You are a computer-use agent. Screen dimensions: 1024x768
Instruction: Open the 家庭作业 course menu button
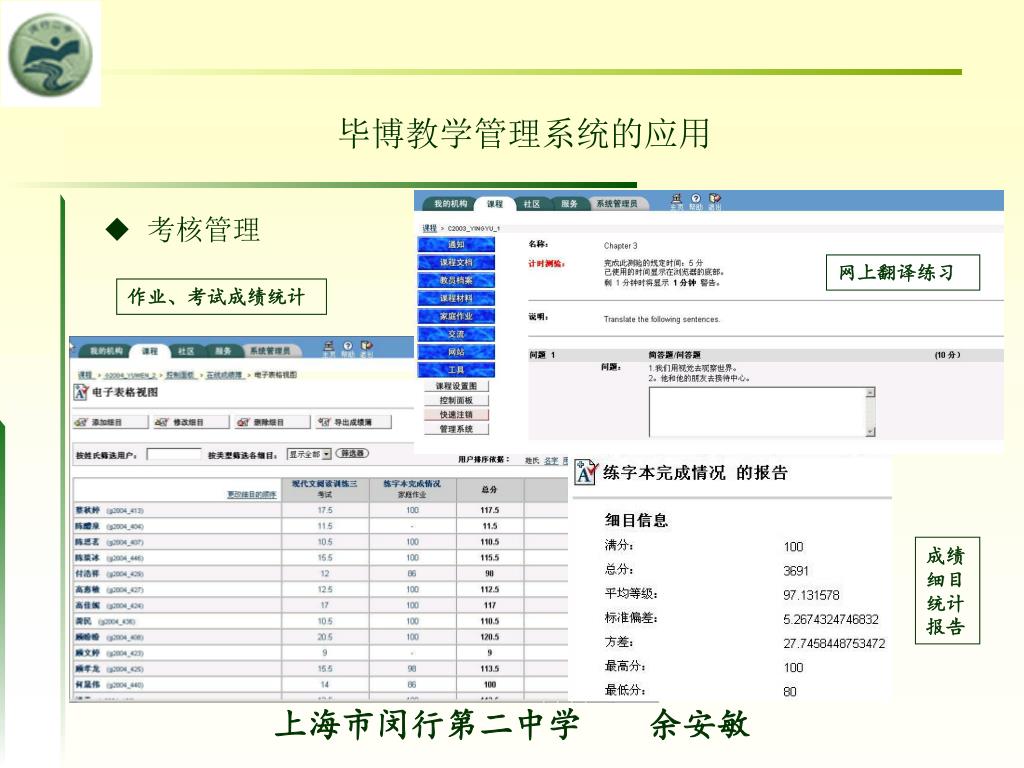456,316
